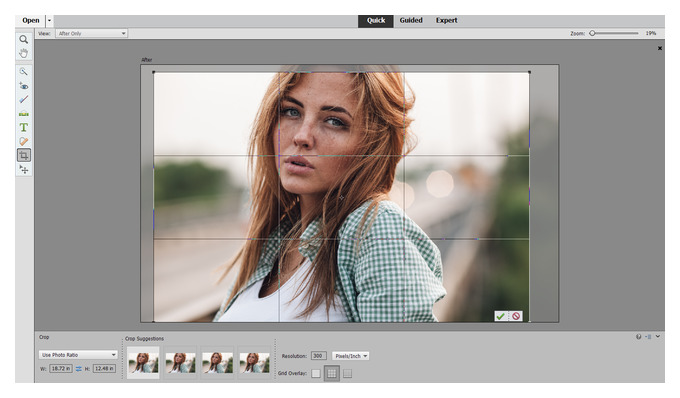Open the crop tool help icon
Viewport: 680px width, 398px height.
click(638, 336)
